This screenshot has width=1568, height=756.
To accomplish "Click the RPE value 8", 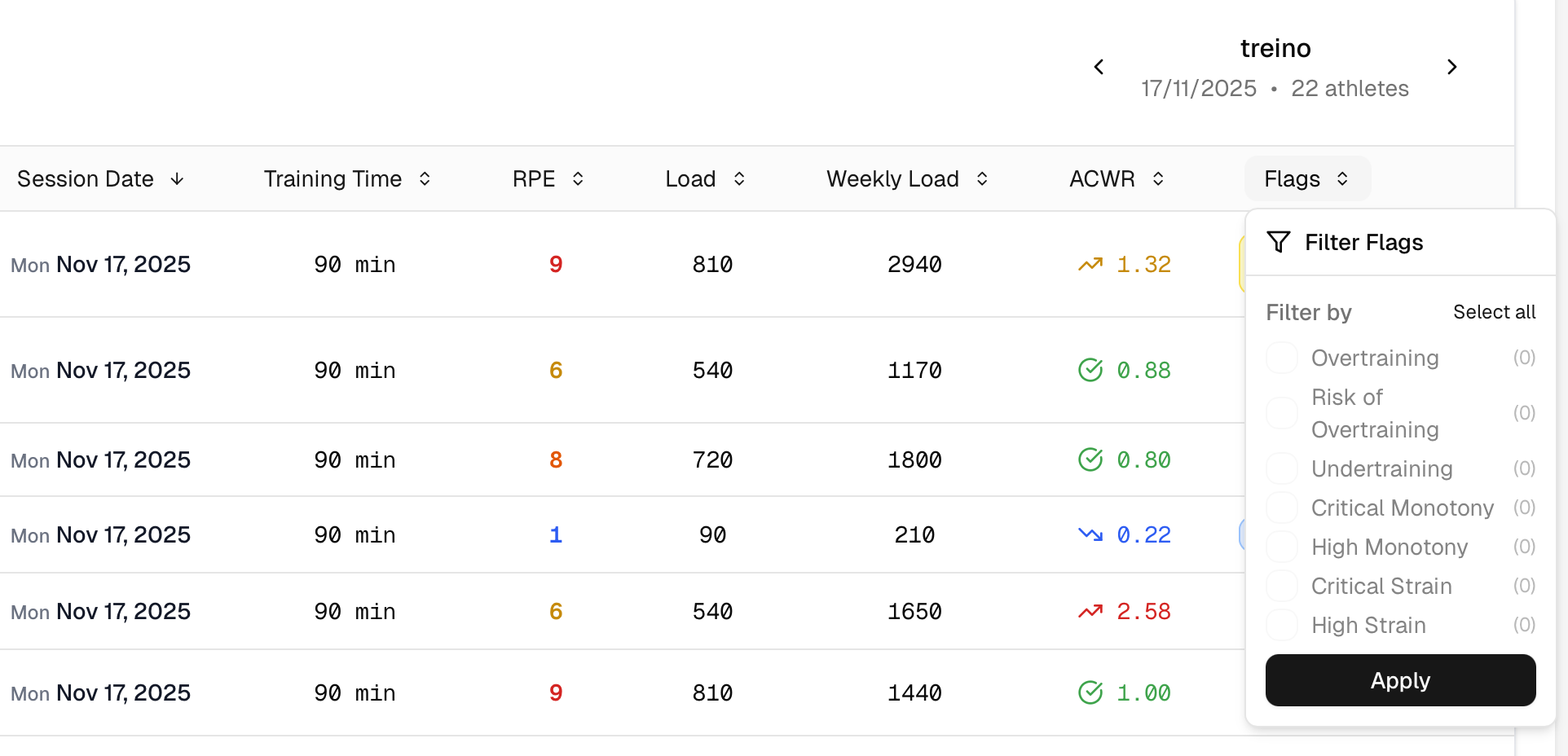I will point(556,459).
